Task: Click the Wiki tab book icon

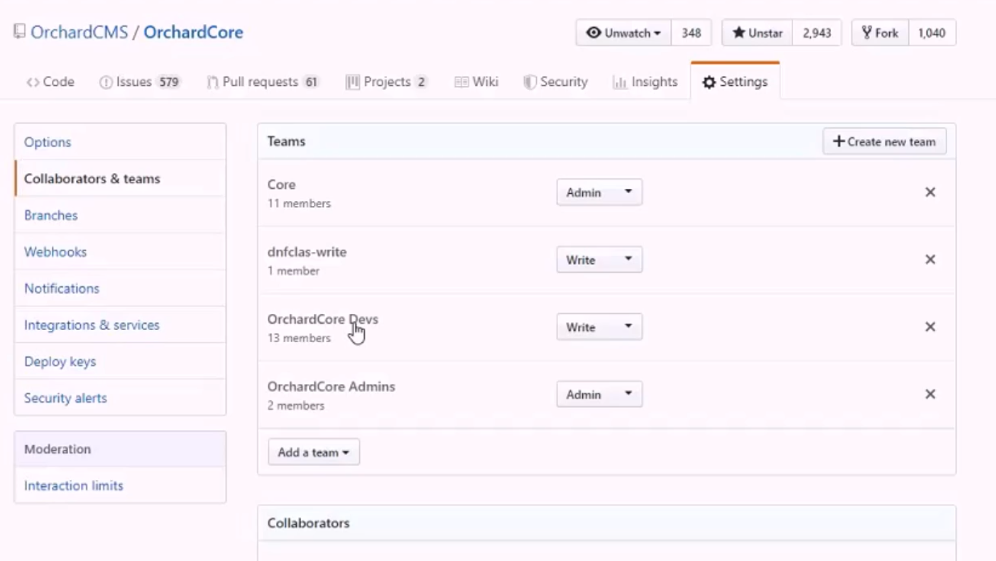Action: [x=462, y=82]
